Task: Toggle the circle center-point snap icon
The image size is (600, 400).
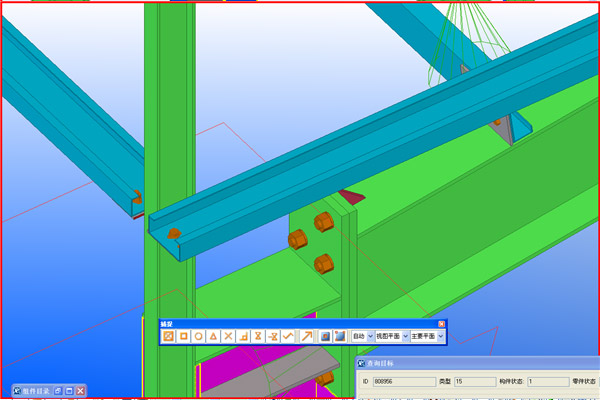Action: [x=199, y=336]
